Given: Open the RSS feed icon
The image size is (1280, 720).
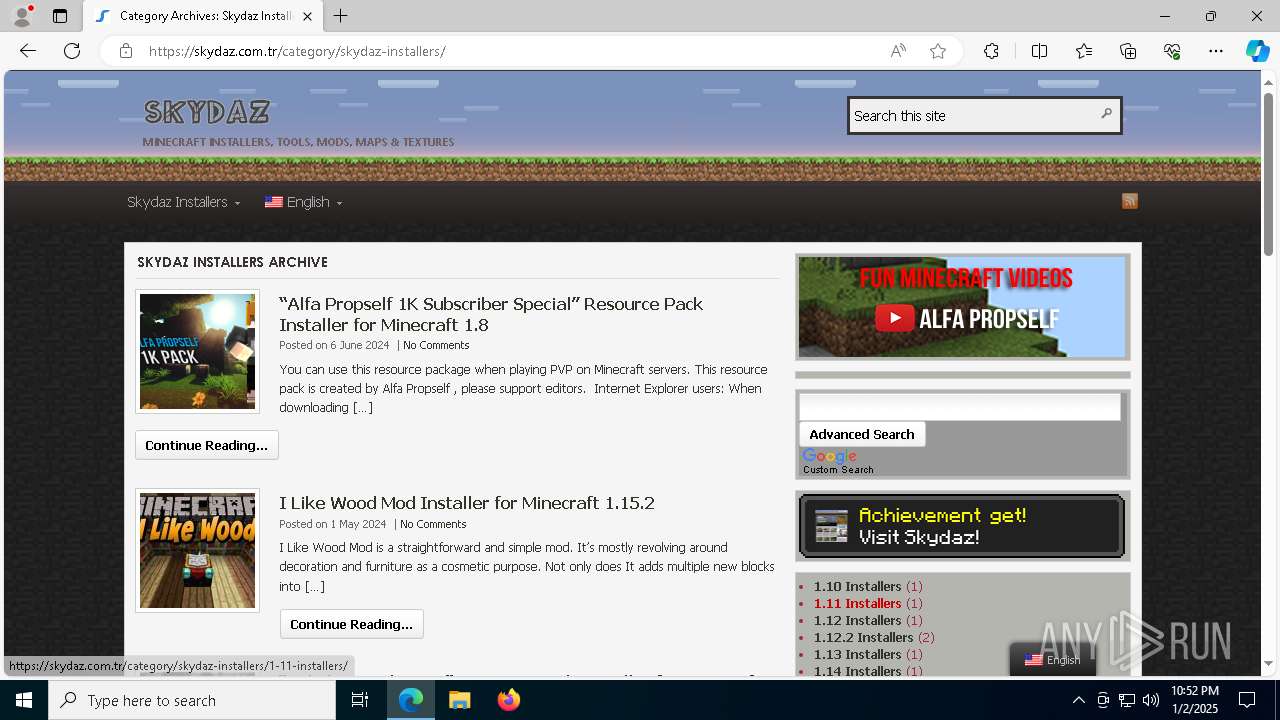Looking at the screenshot, I should coord(1130,201).
